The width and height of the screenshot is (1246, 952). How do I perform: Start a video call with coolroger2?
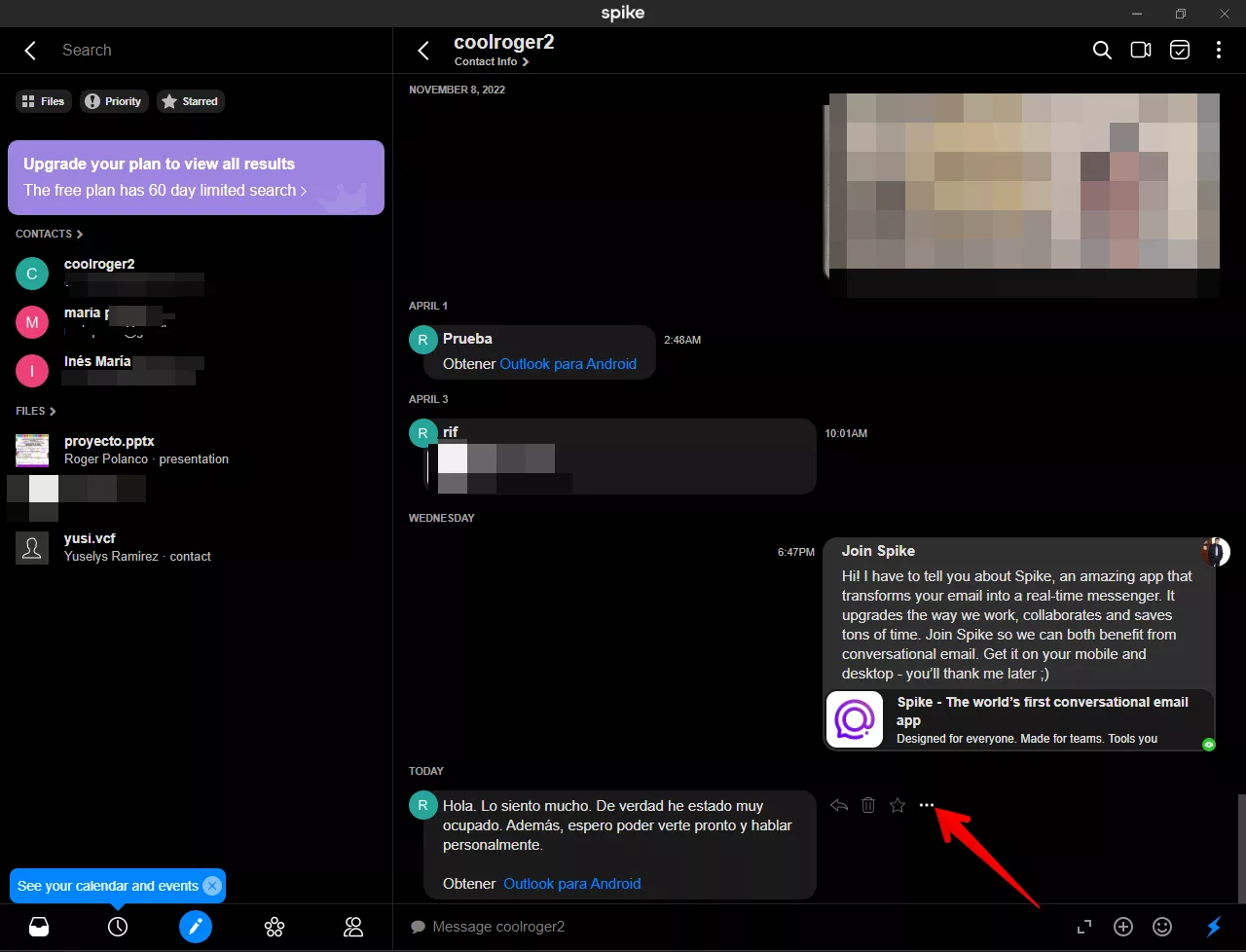tap(1141, 51)
